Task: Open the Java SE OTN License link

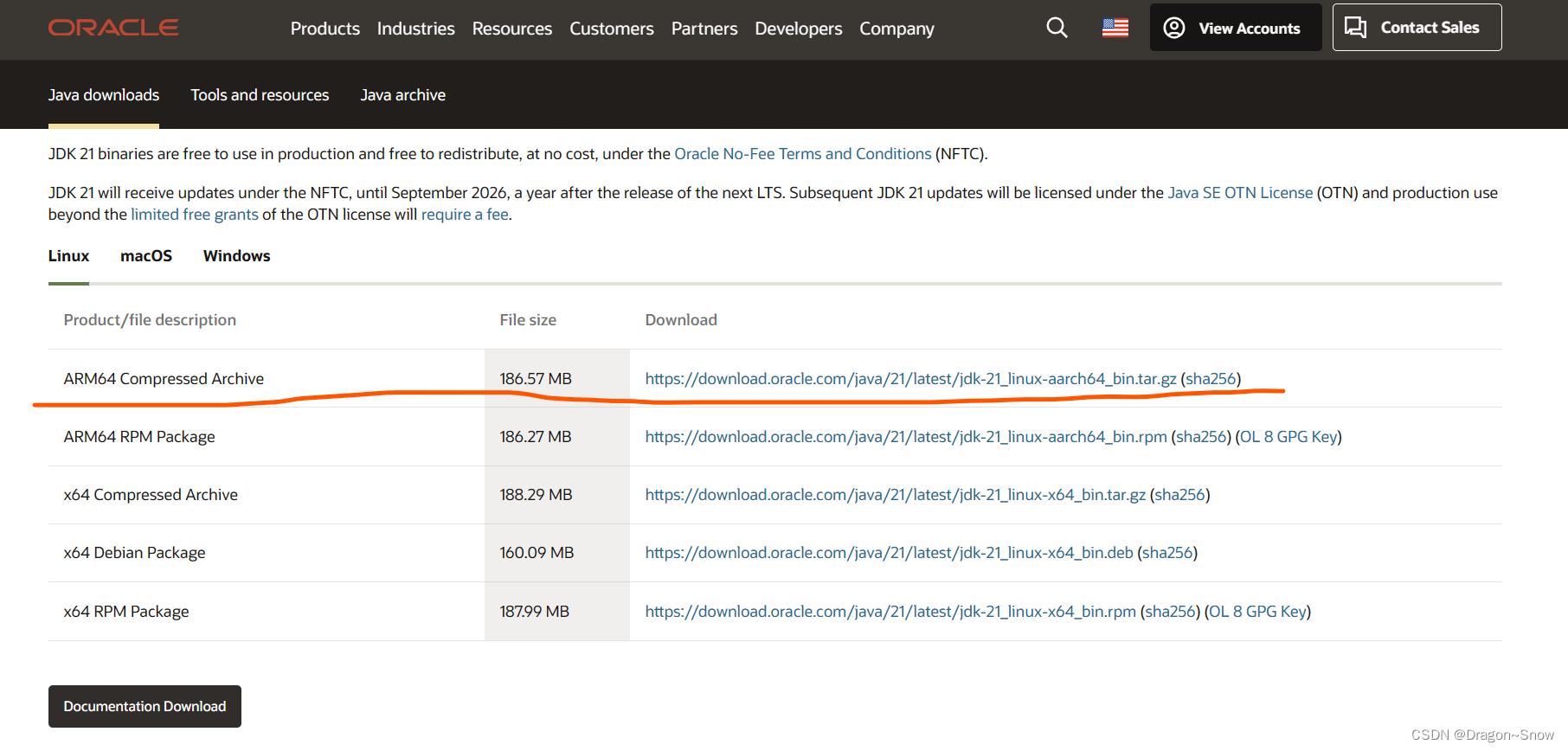Action: point(1240,193)
